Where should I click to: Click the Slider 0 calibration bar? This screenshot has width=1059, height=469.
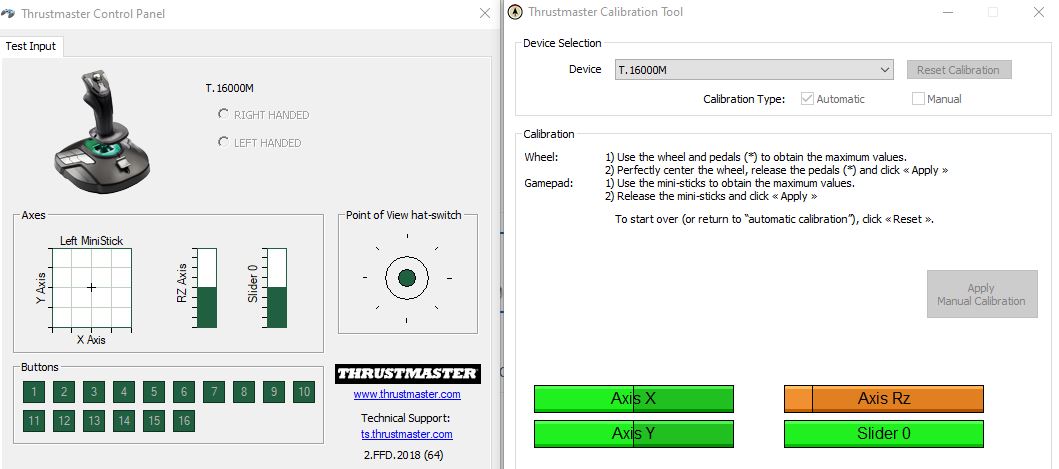(883, 433)
